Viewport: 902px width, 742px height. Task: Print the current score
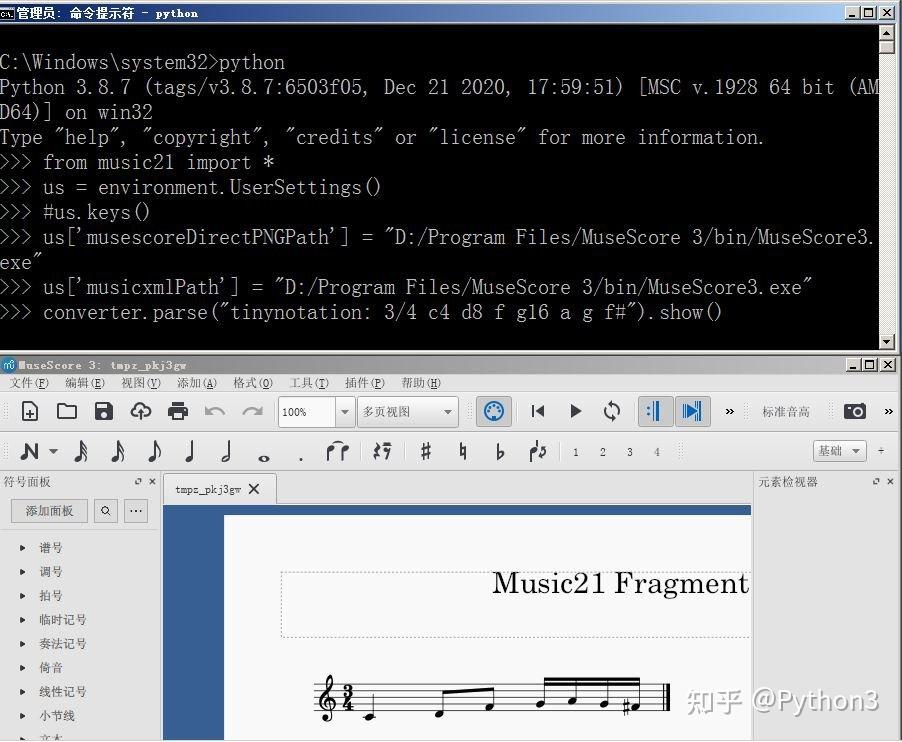point(179,411)
